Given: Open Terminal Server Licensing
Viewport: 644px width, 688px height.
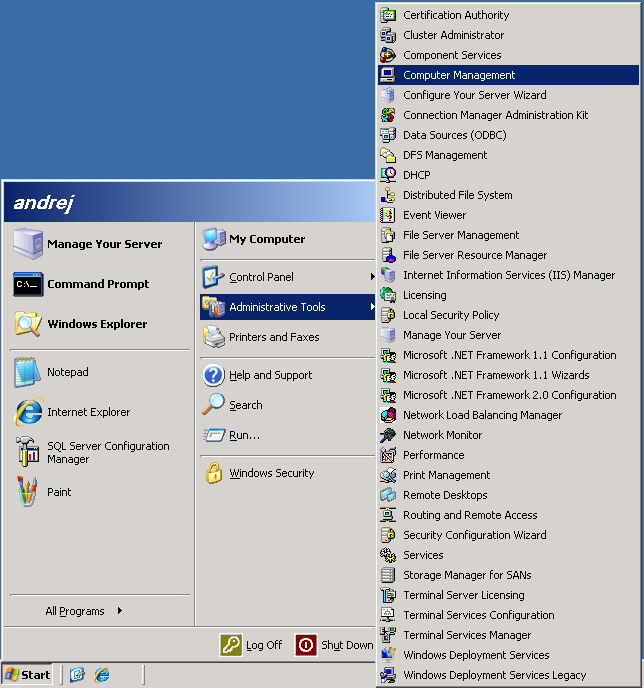Looking at the screenshot, I should point(508,595).
